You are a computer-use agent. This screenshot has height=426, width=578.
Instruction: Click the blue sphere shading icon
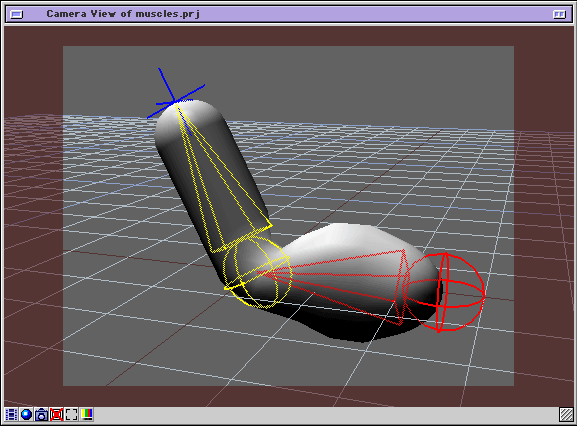[x=26, y=415]
